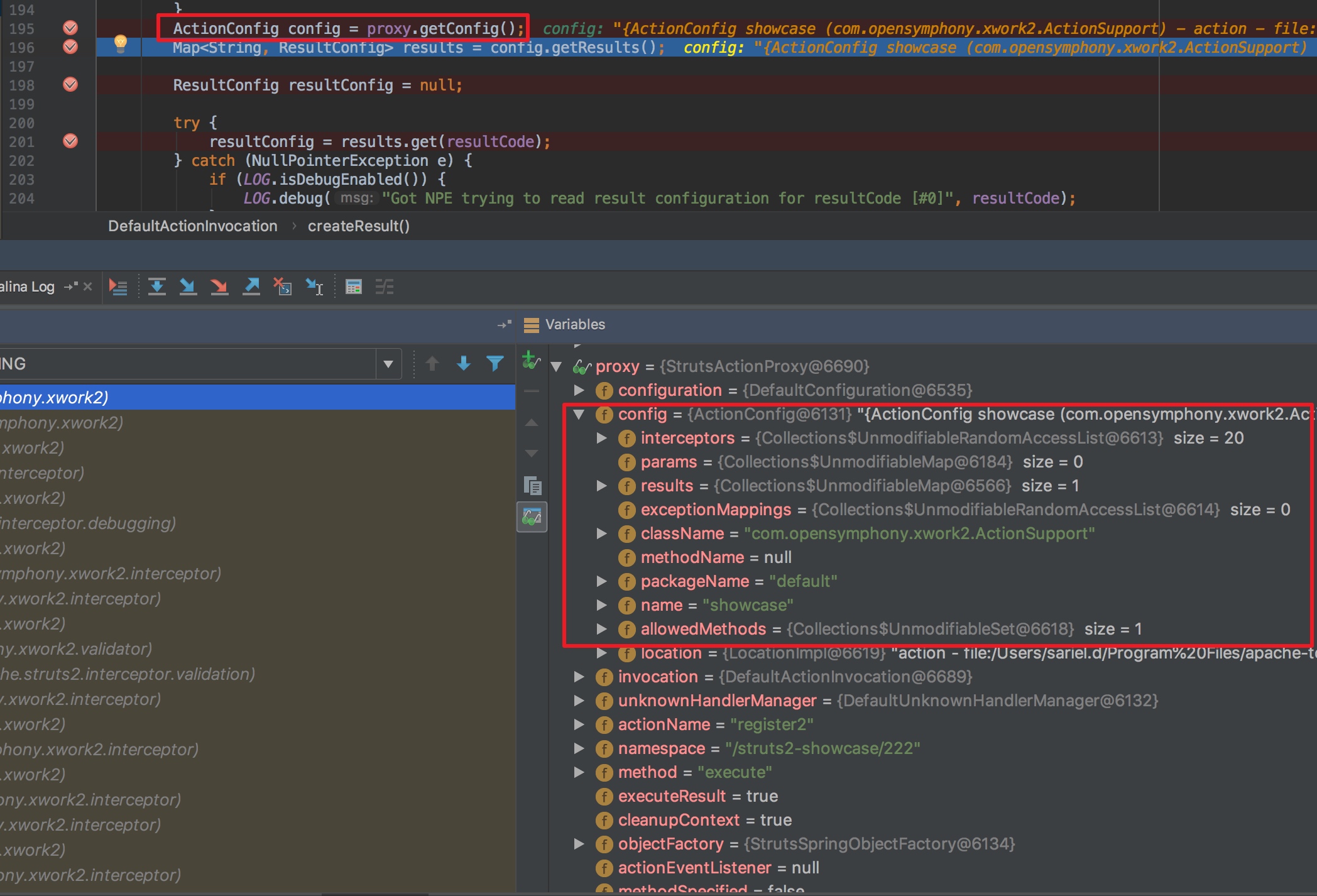Collapse the config variable node

(579, 414)
